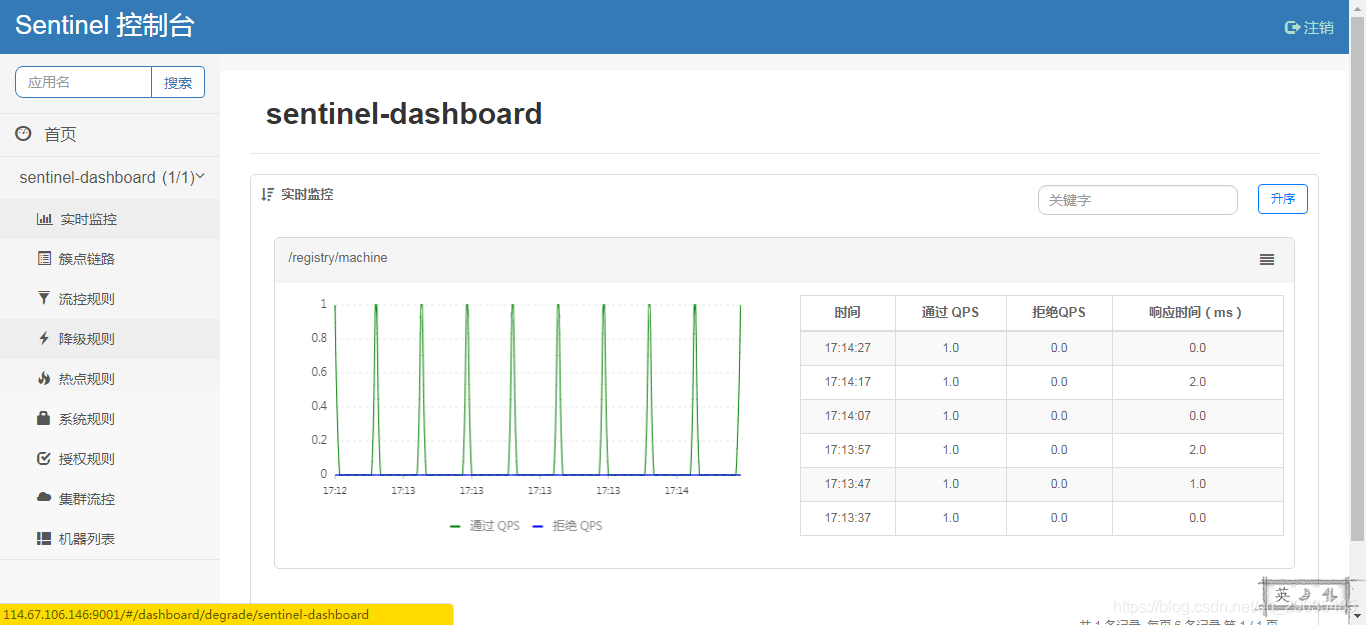The image size is (1366, 625).
Task: Click the 时间 column header
Action: click(848, 313)
